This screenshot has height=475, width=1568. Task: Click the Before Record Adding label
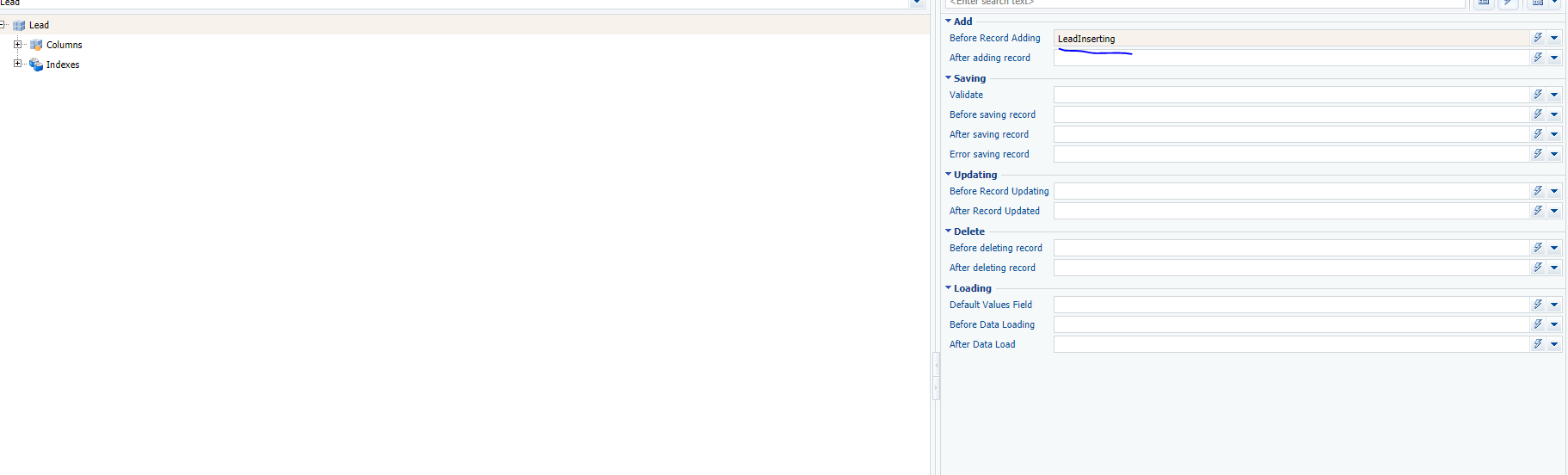[x=995, y=38]
